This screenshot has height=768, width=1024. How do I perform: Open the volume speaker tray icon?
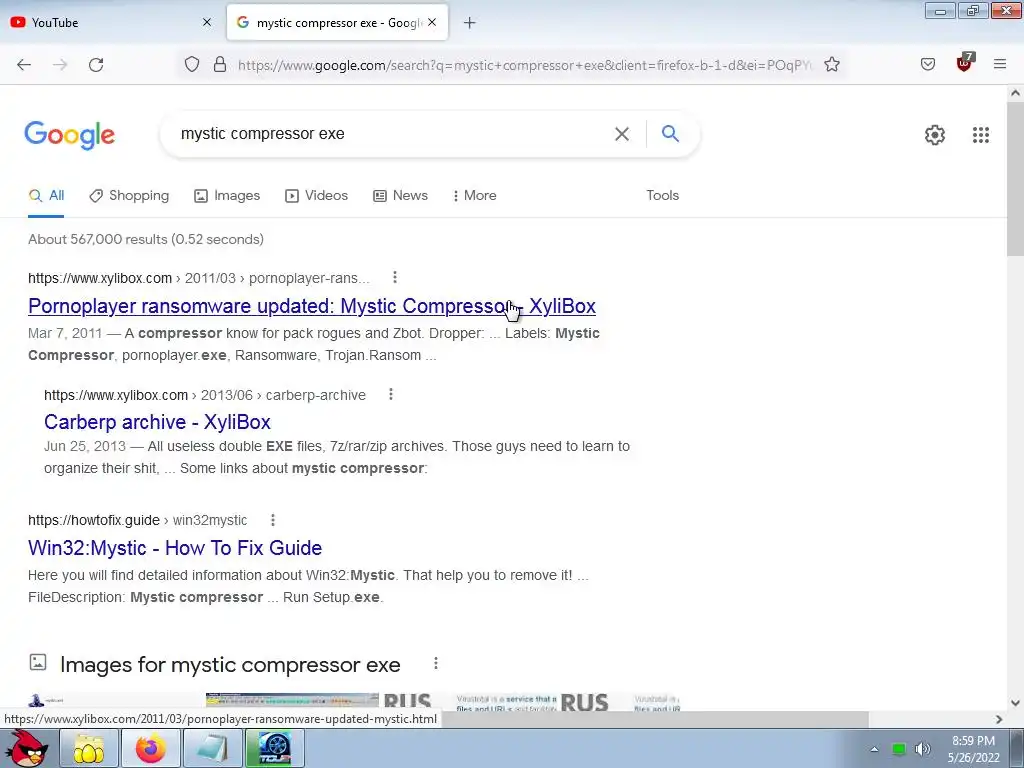pos(923,749)
